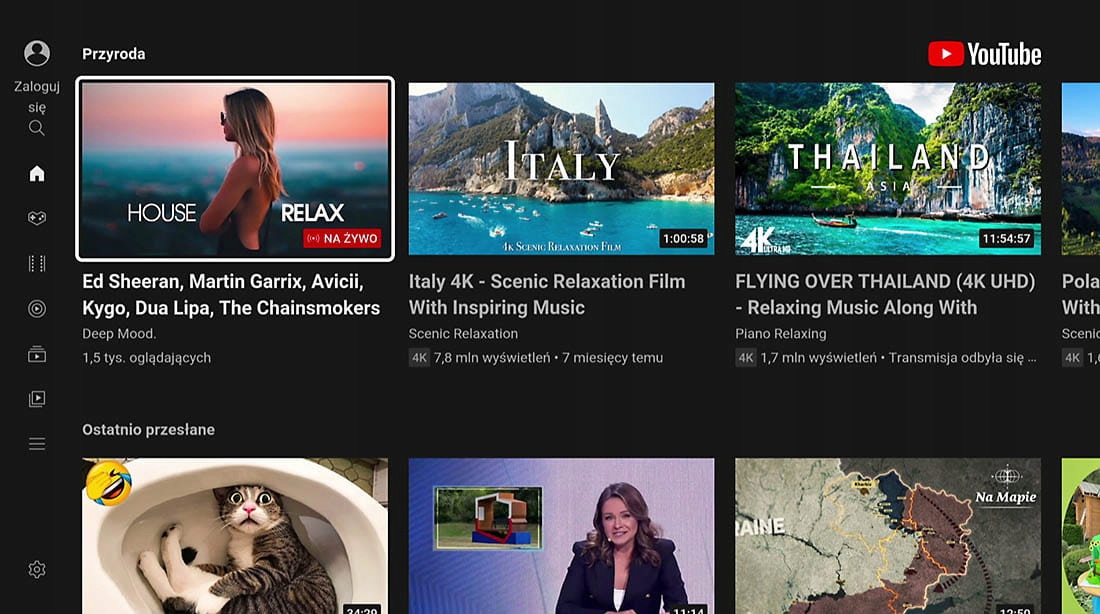The image size is (1100, 614).
Task: Open the Na Mapie Ukraine map thumbnail
Action: pos(888,536)
